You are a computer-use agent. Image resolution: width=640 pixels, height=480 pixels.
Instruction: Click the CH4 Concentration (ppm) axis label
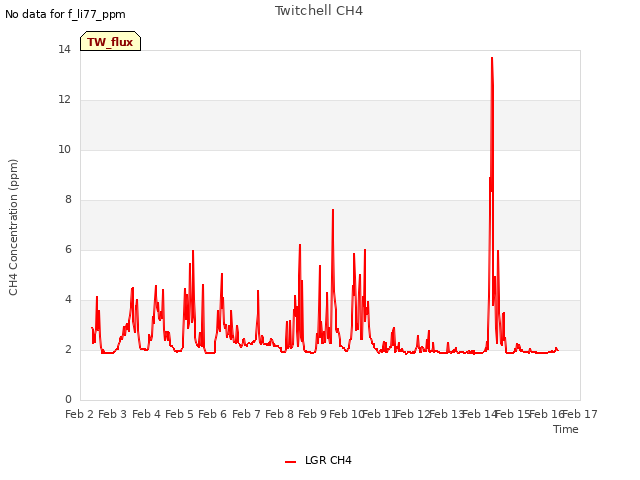pos(13,227)
